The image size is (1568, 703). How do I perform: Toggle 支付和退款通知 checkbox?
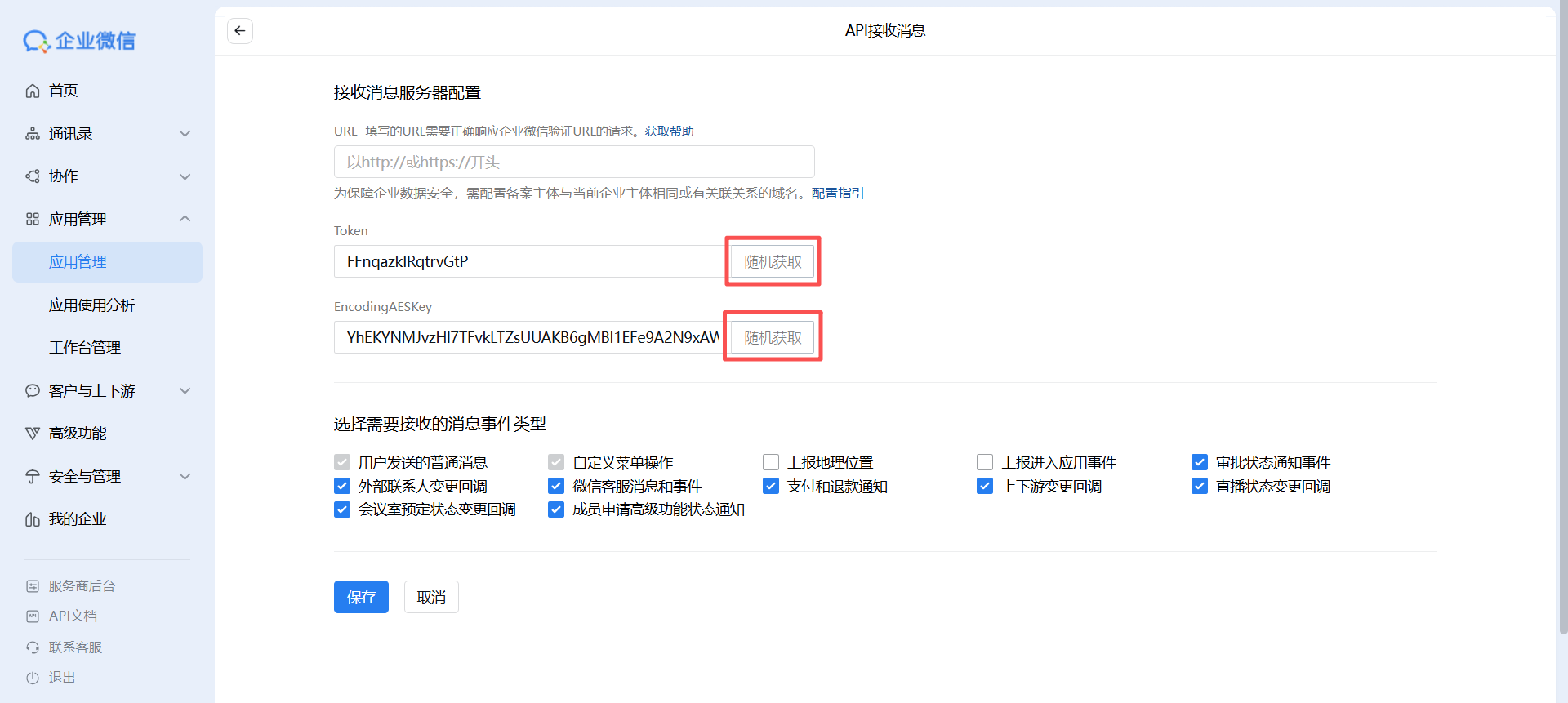pos(771,487)
